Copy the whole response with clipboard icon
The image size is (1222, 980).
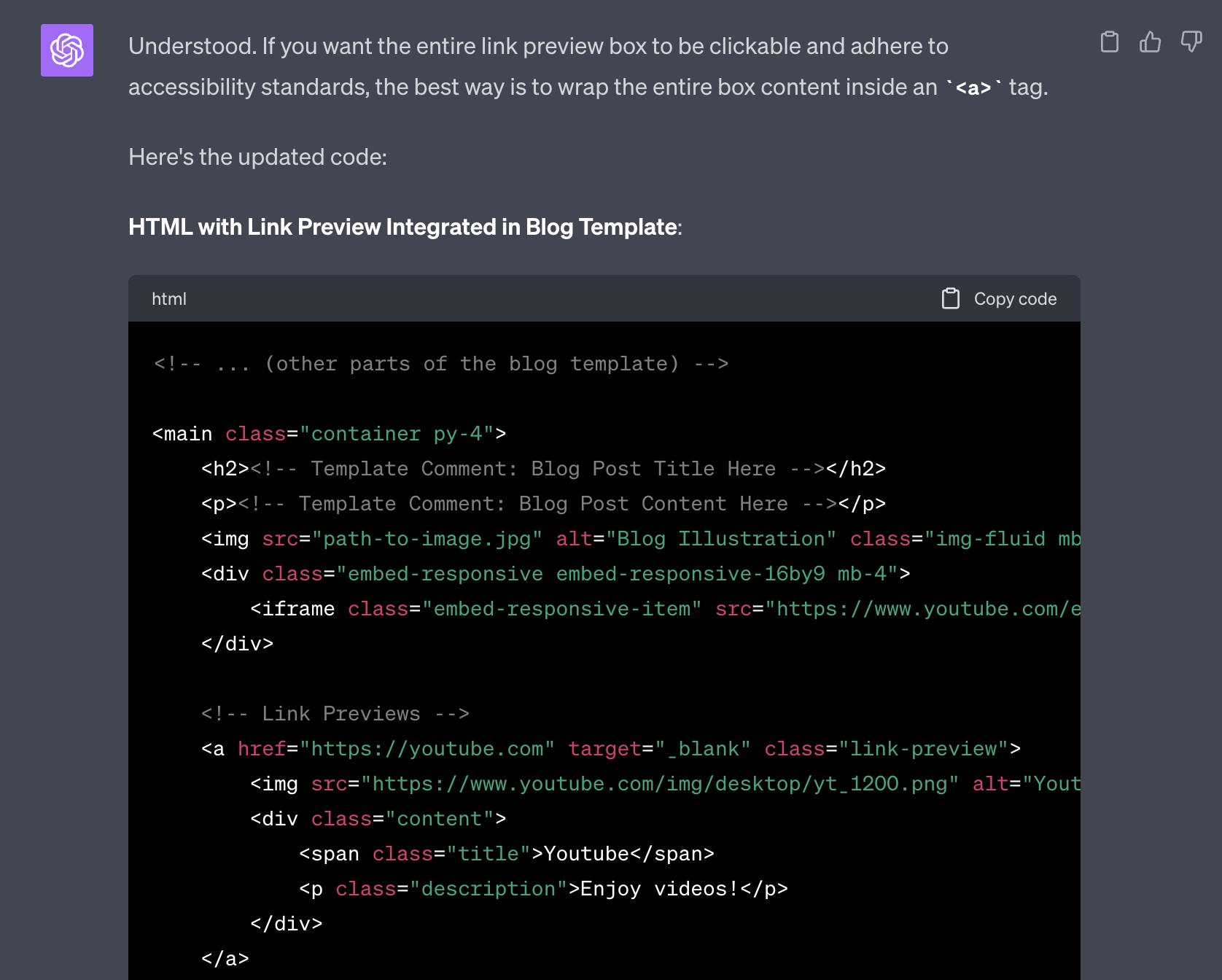coord(1110,42)
